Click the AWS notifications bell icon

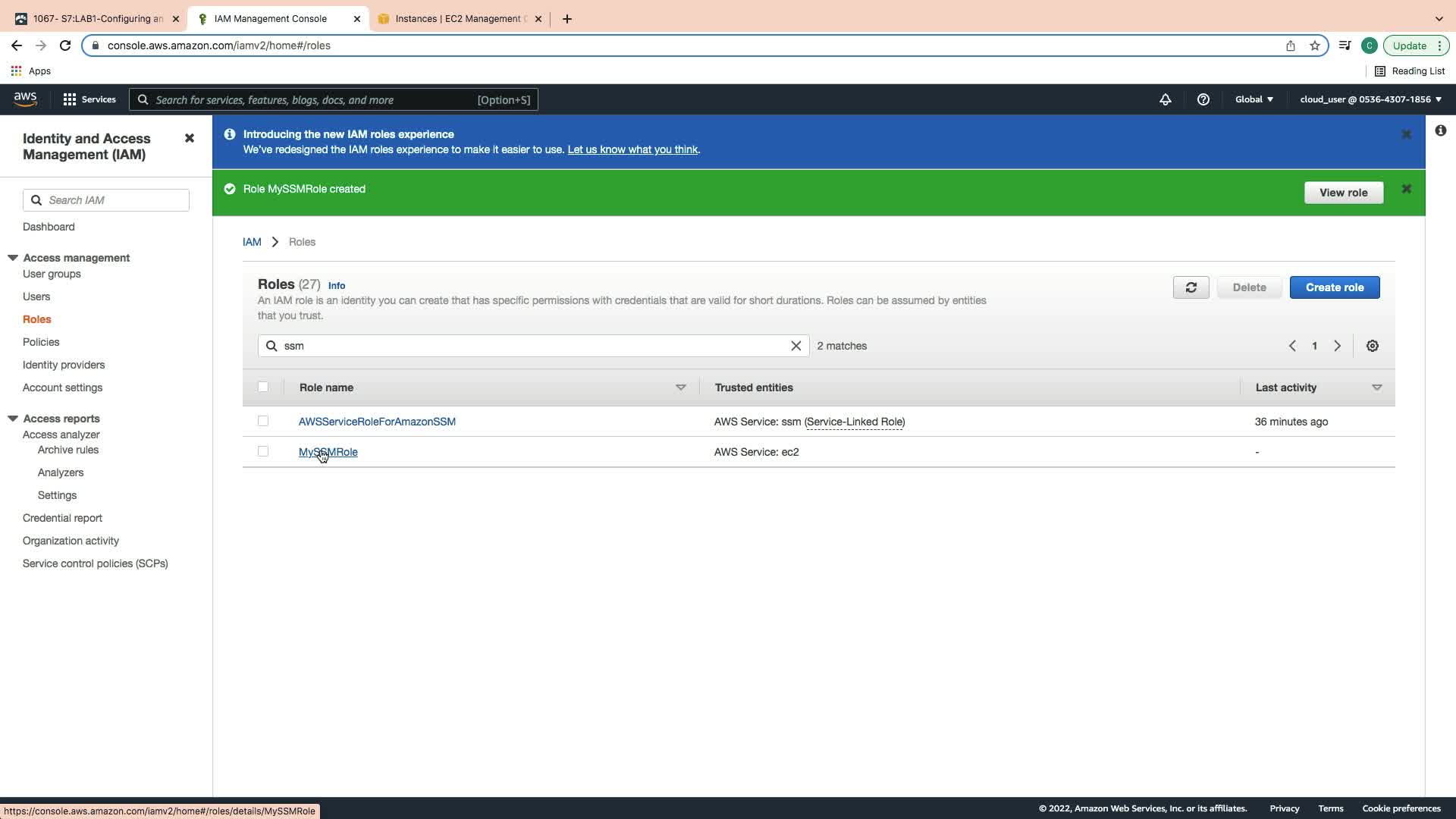coord(1165,99)
